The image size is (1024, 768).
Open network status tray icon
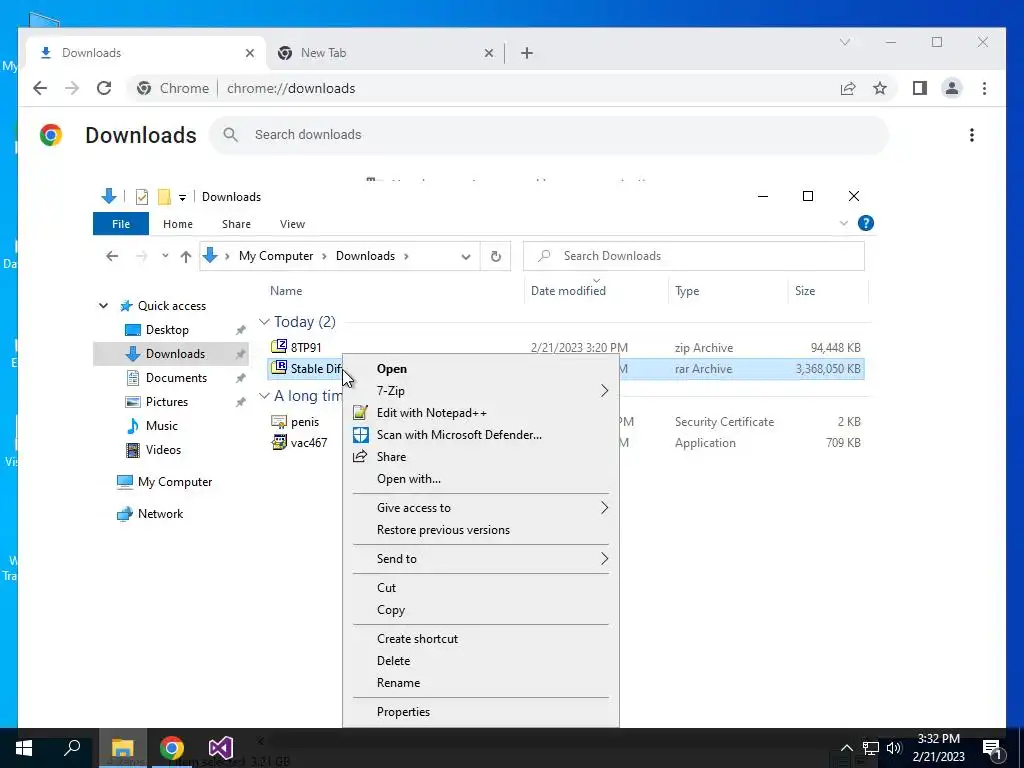[871, 748]
